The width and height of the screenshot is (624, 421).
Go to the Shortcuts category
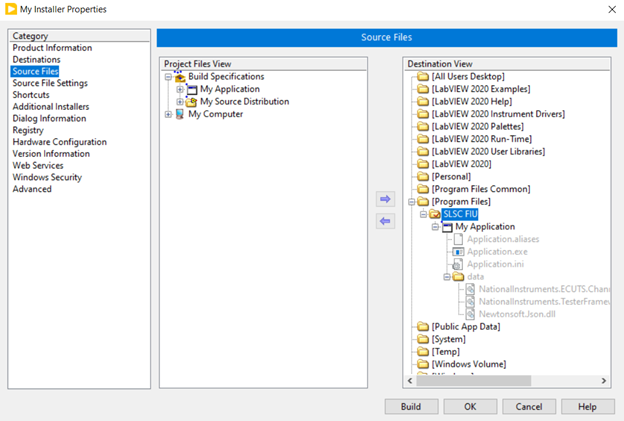coord(31,95)
